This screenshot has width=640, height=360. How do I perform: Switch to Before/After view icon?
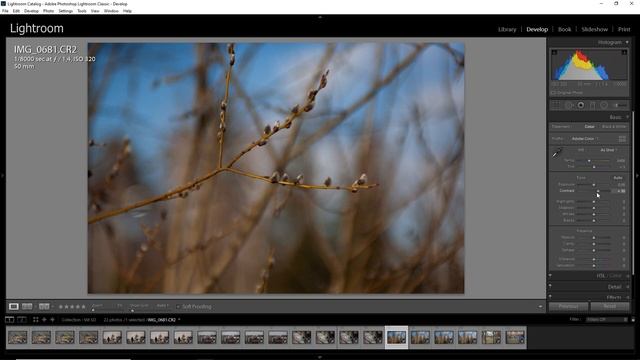tap(44, 306)
